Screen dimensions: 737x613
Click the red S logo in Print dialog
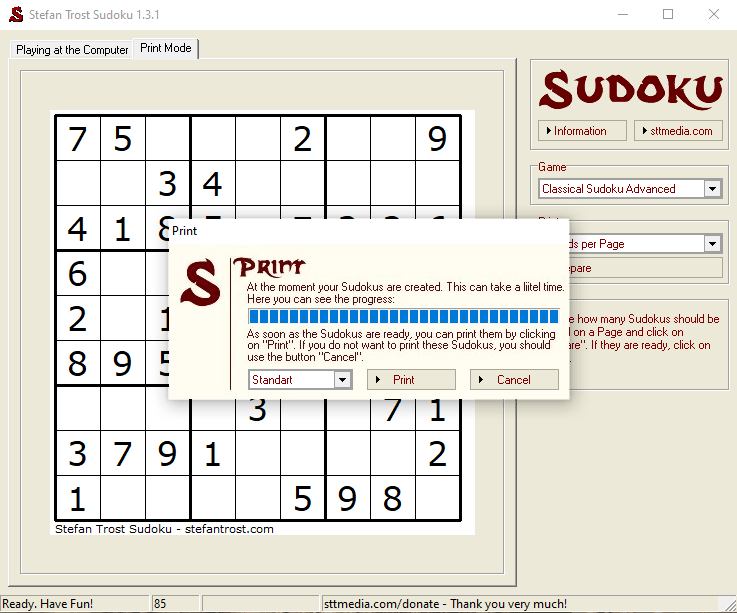click(x=201, y=282)
